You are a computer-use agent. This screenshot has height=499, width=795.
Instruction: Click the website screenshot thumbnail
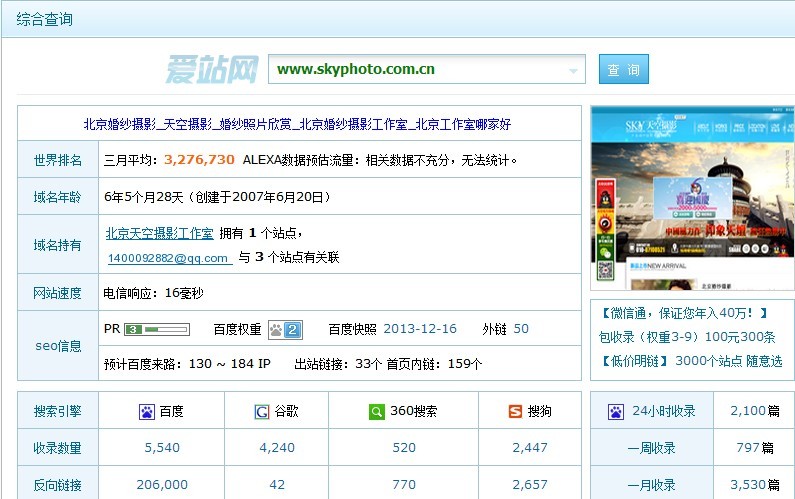693,198
